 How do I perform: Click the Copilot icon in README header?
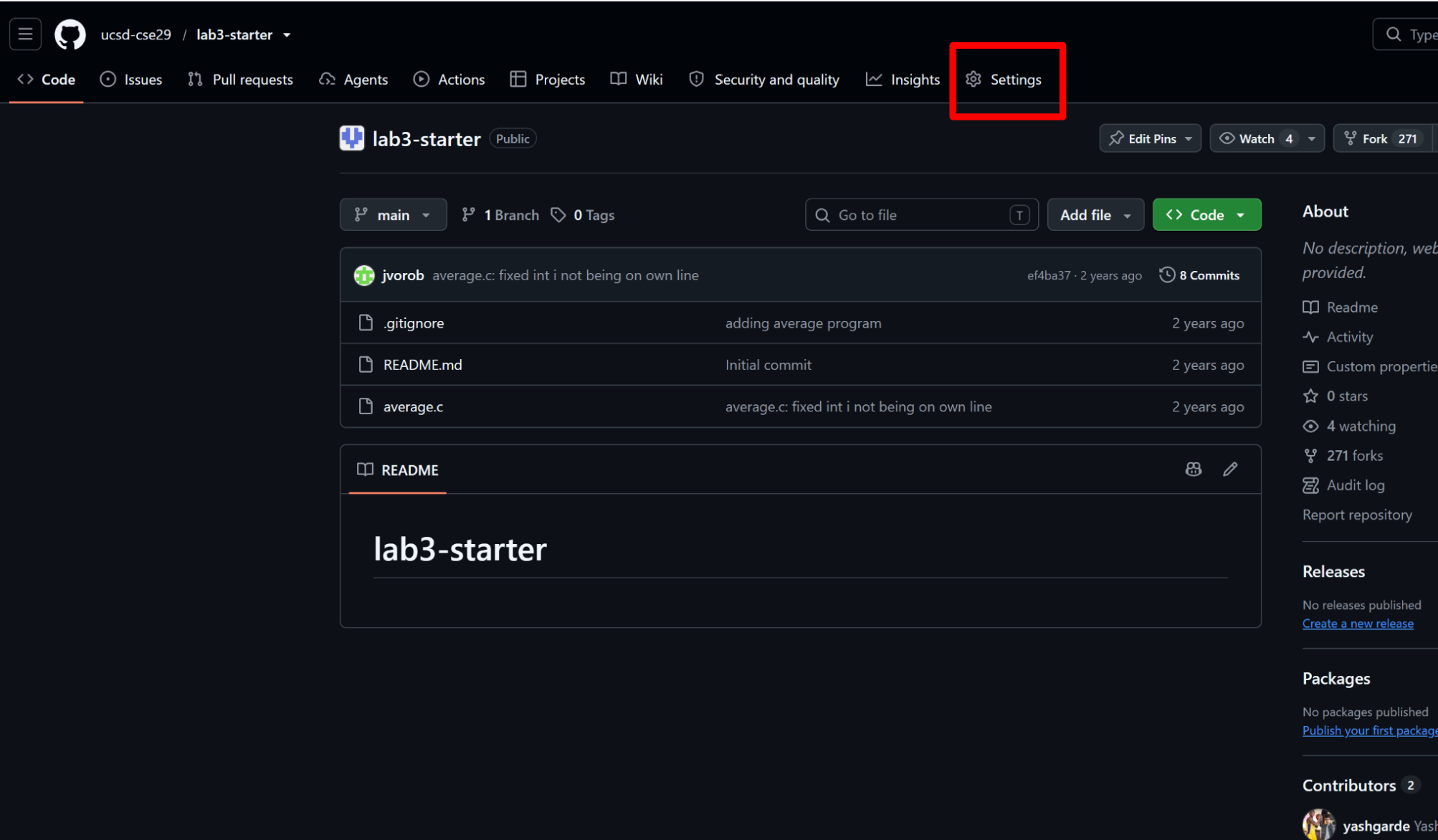[x=1193, y=469]
